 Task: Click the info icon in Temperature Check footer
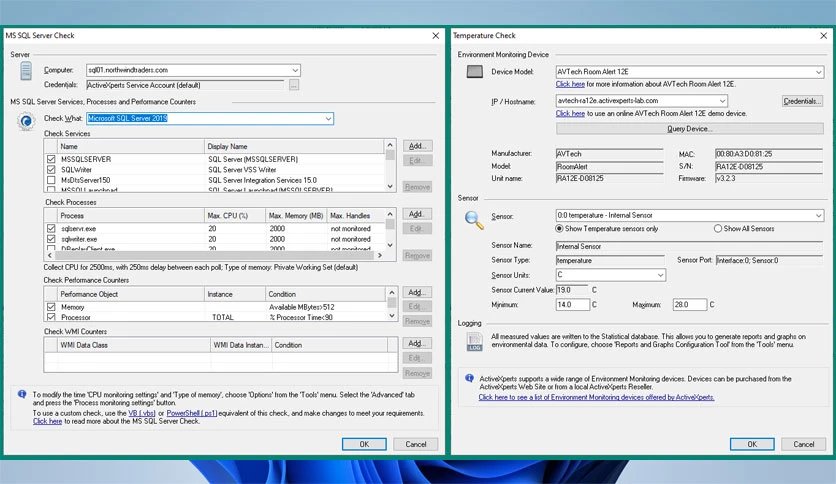(x=469, y=378)
